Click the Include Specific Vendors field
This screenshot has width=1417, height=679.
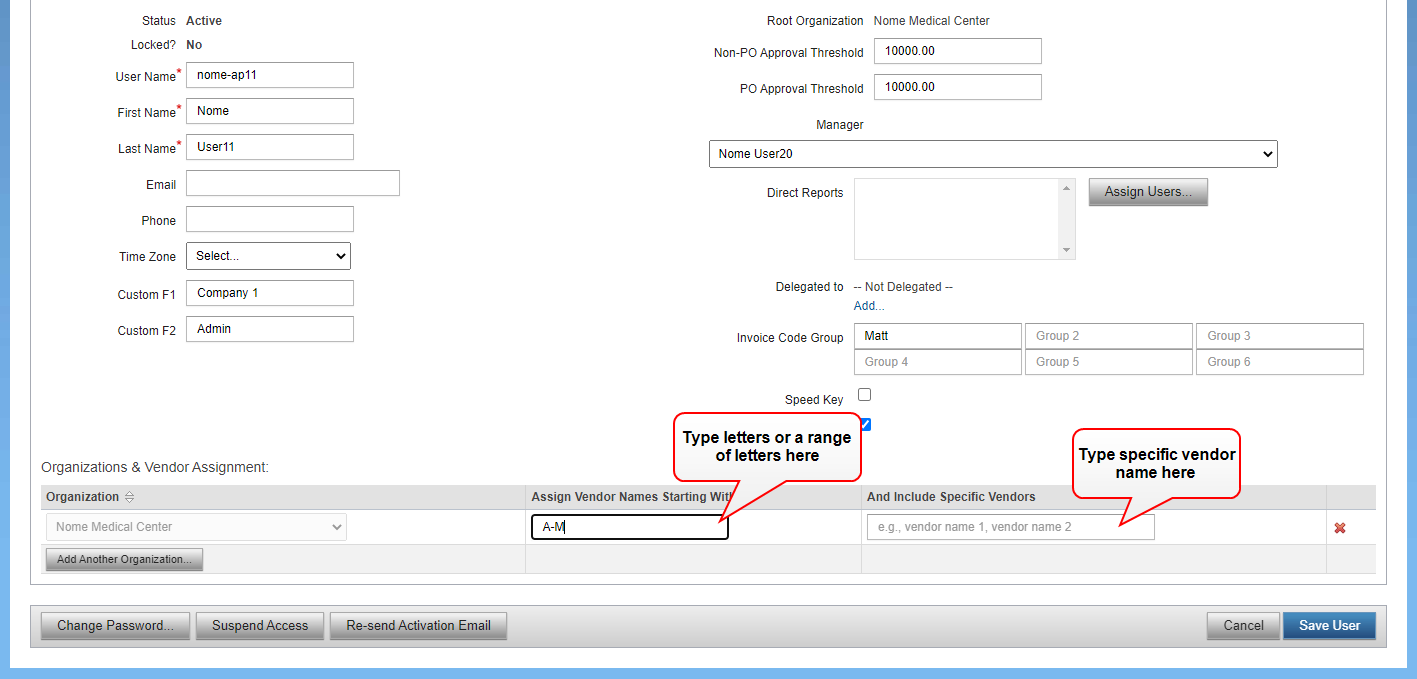1010,527
